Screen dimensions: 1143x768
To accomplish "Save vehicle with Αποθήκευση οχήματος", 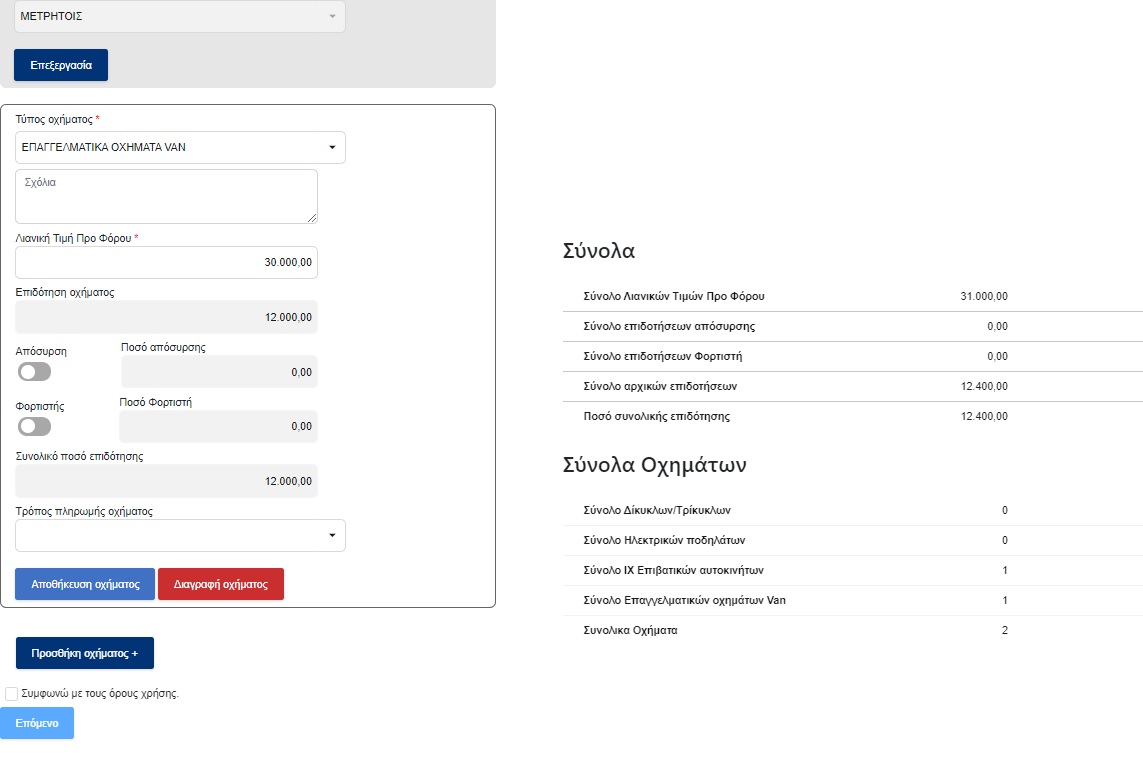I will coord(85,584).
